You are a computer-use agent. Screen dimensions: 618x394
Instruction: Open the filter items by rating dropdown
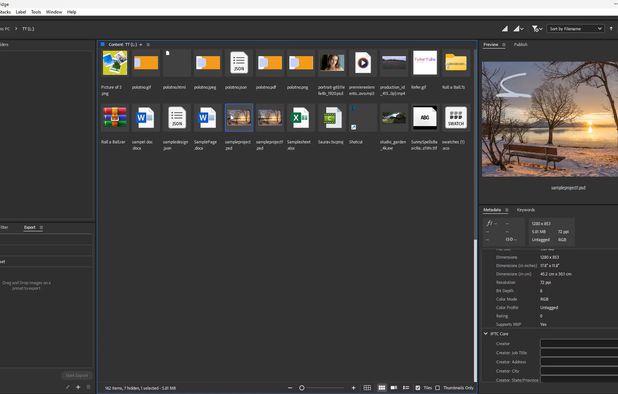(x=537, y=29)
